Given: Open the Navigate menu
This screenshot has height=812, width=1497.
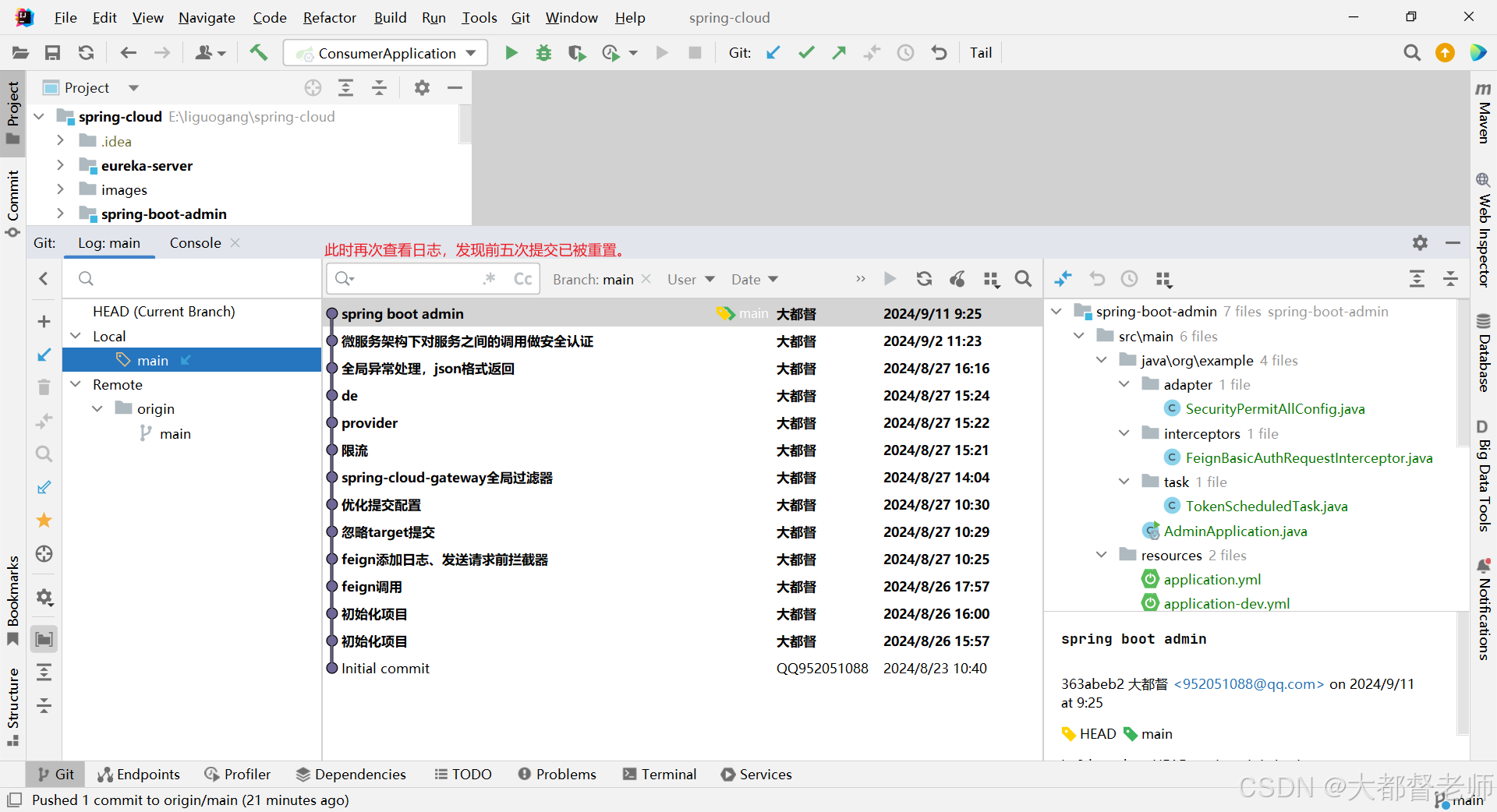Looking at the screenshot, I should 207,17.
